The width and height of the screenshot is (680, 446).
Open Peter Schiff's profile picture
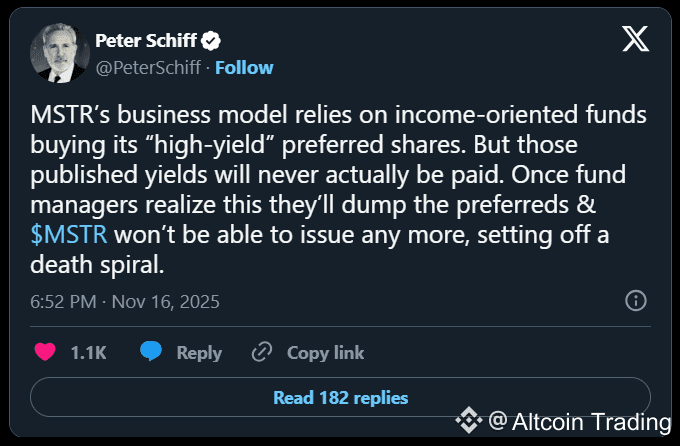(59, 53)
